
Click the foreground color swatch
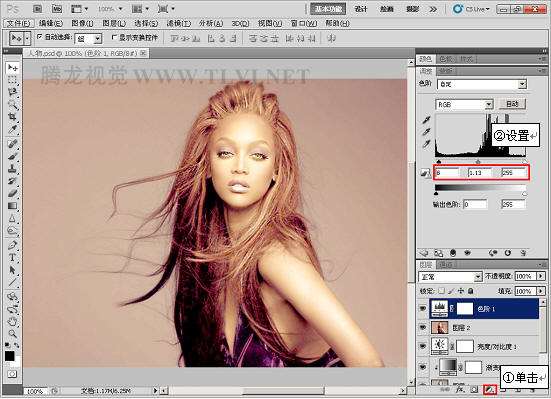click(x=9, y=356)
